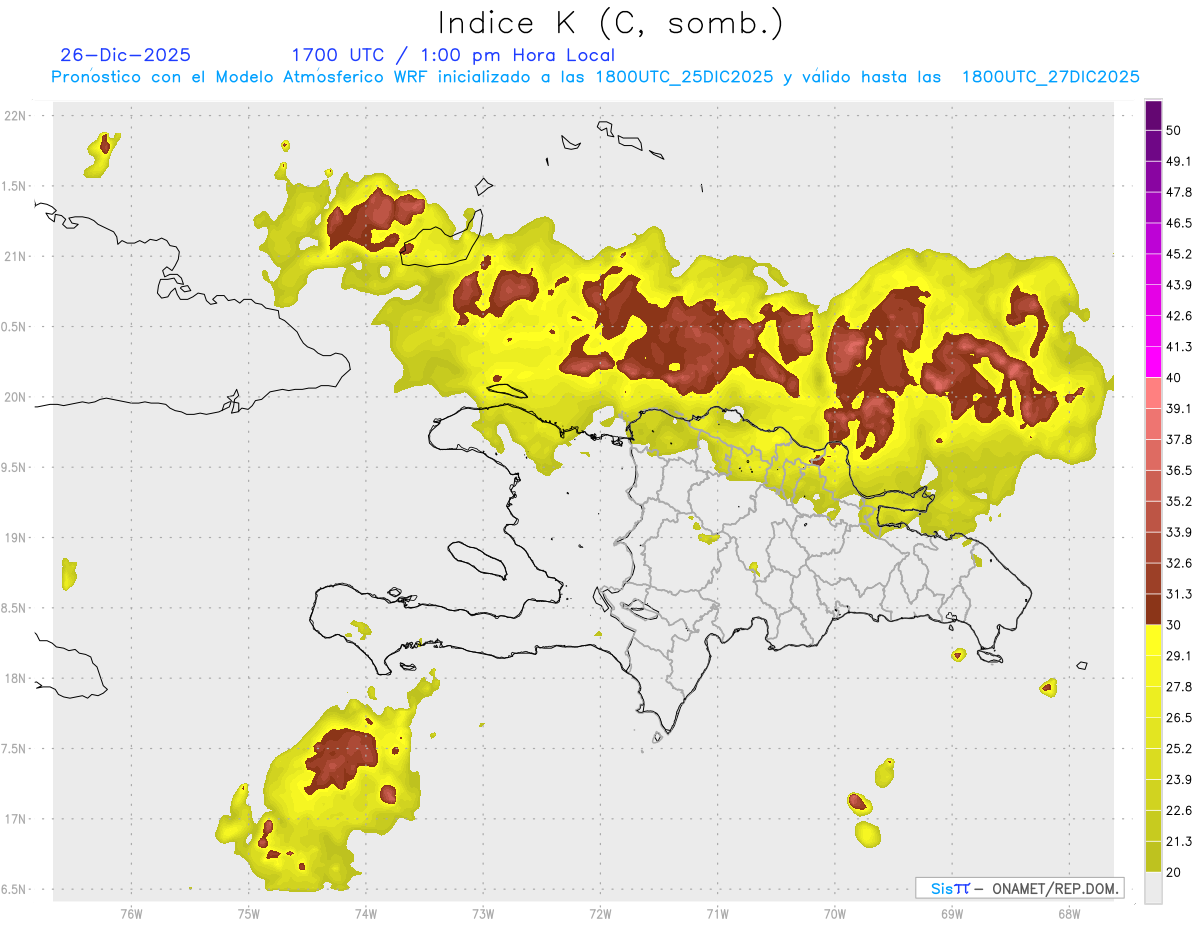Click the legend value '40'

1173,378
